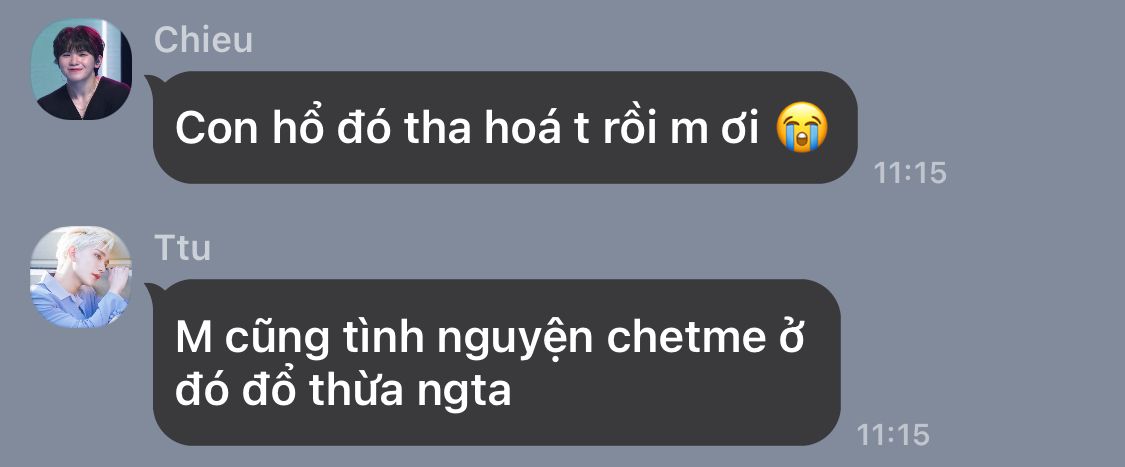This screenshot has height=467, width=1125.
Task: Click the tail of Ttu's speech bubble
Action: [152, 291]
